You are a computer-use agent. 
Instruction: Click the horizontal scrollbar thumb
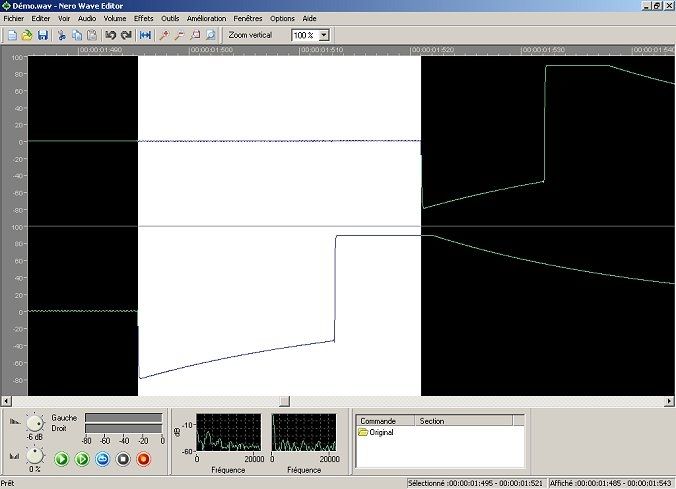(285, 401)
